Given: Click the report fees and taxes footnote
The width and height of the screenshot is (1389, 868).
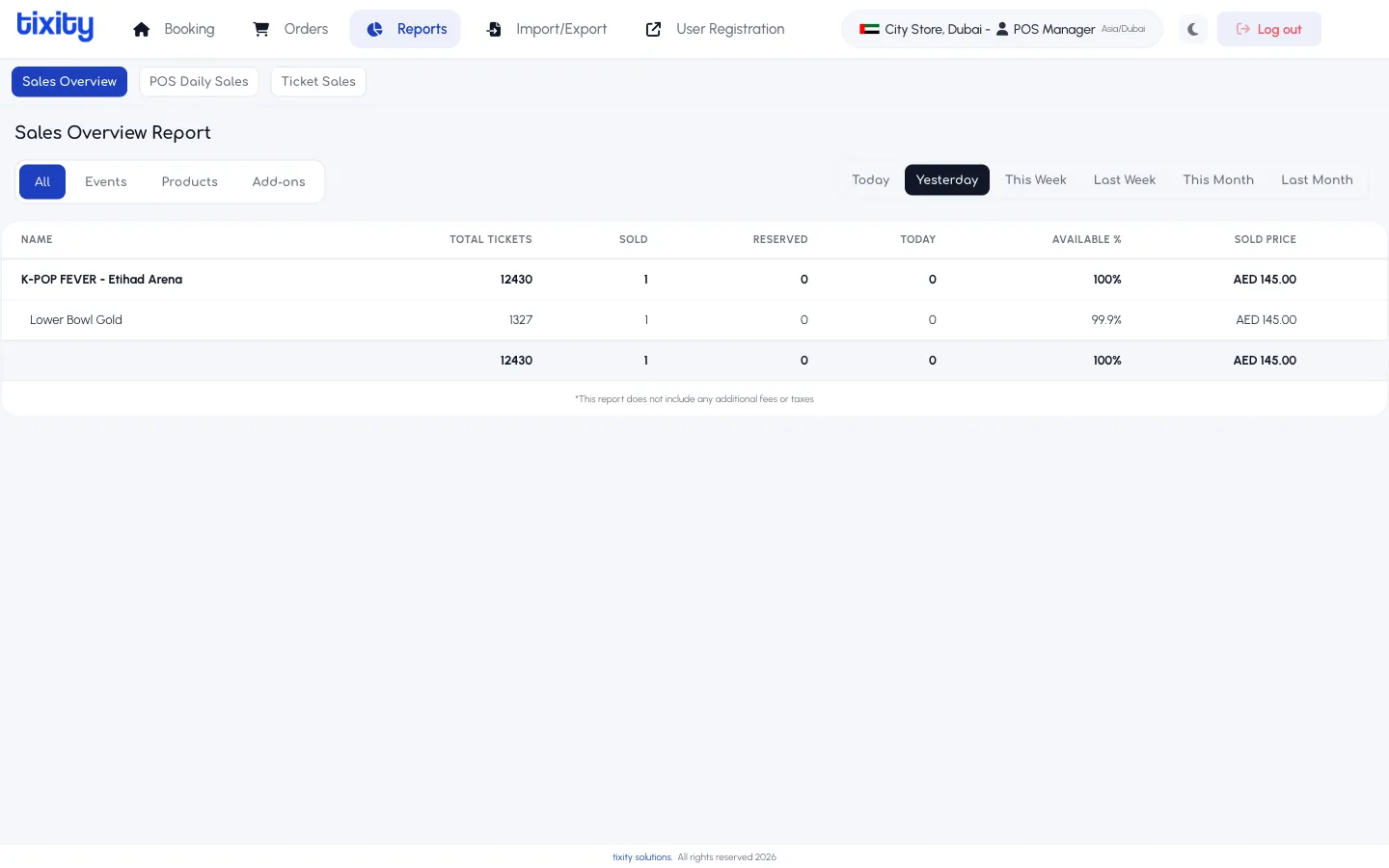Looking at the screenshot, I should click(694, 399).
